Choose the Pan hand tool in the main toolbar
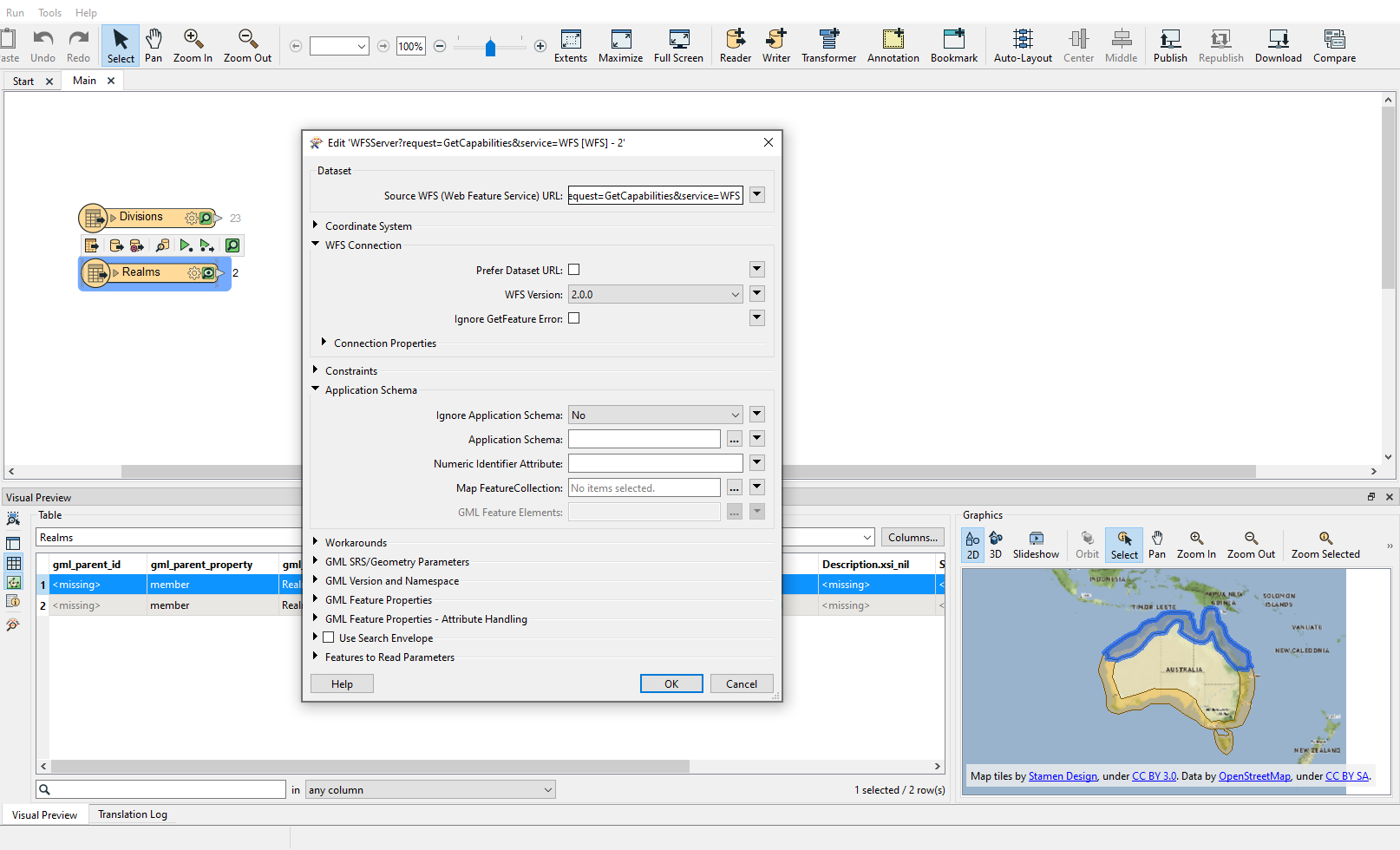 (154, 46)
